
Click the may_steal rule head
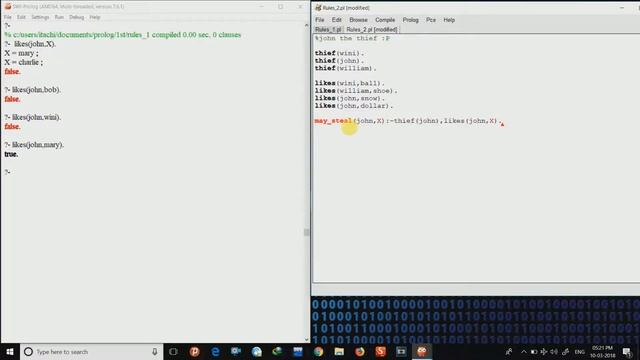point(333,121)
